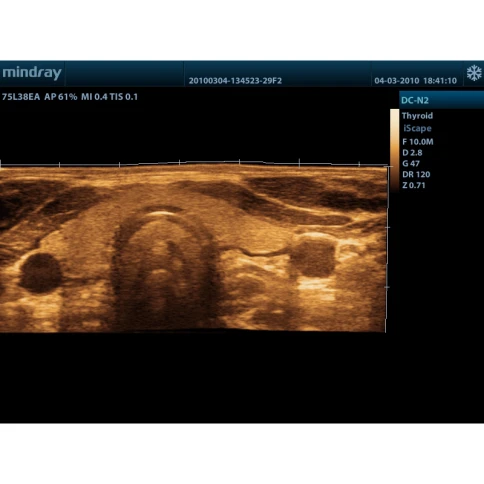Viewport: 484px width, 484px height.
Task: Click the MI 0.4 value
Action: pyautogui.click(x=94, y=97)
